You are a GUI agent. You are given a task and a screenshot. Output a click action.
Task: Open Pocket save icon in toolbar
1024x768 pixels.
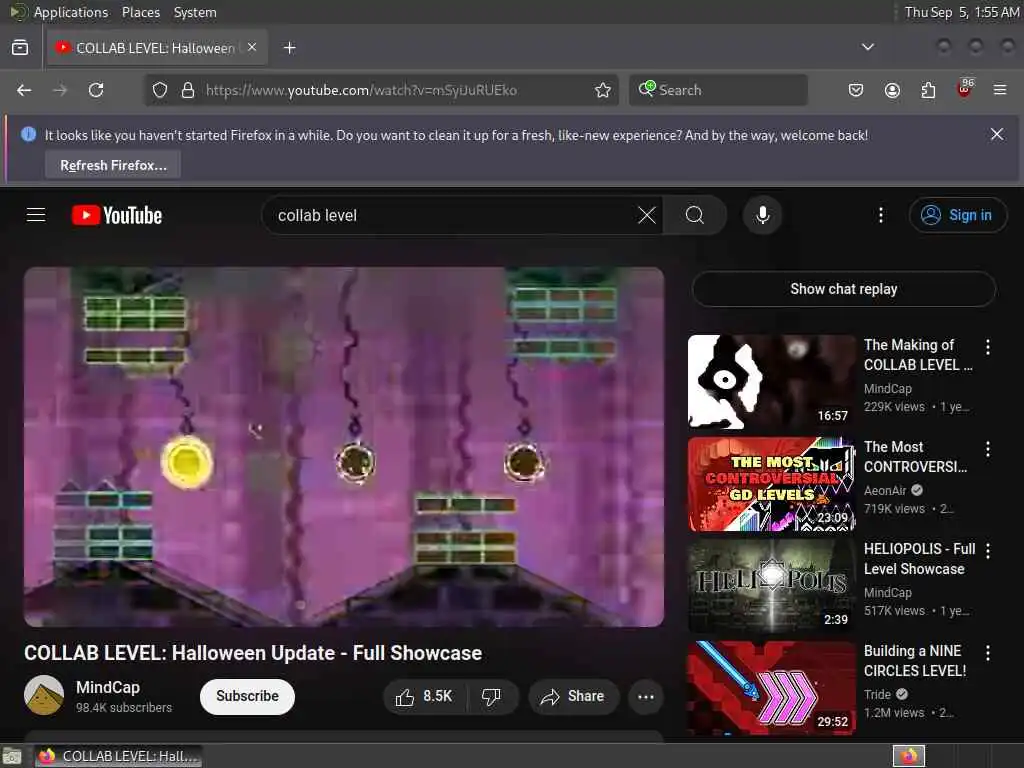click(856, 90)
